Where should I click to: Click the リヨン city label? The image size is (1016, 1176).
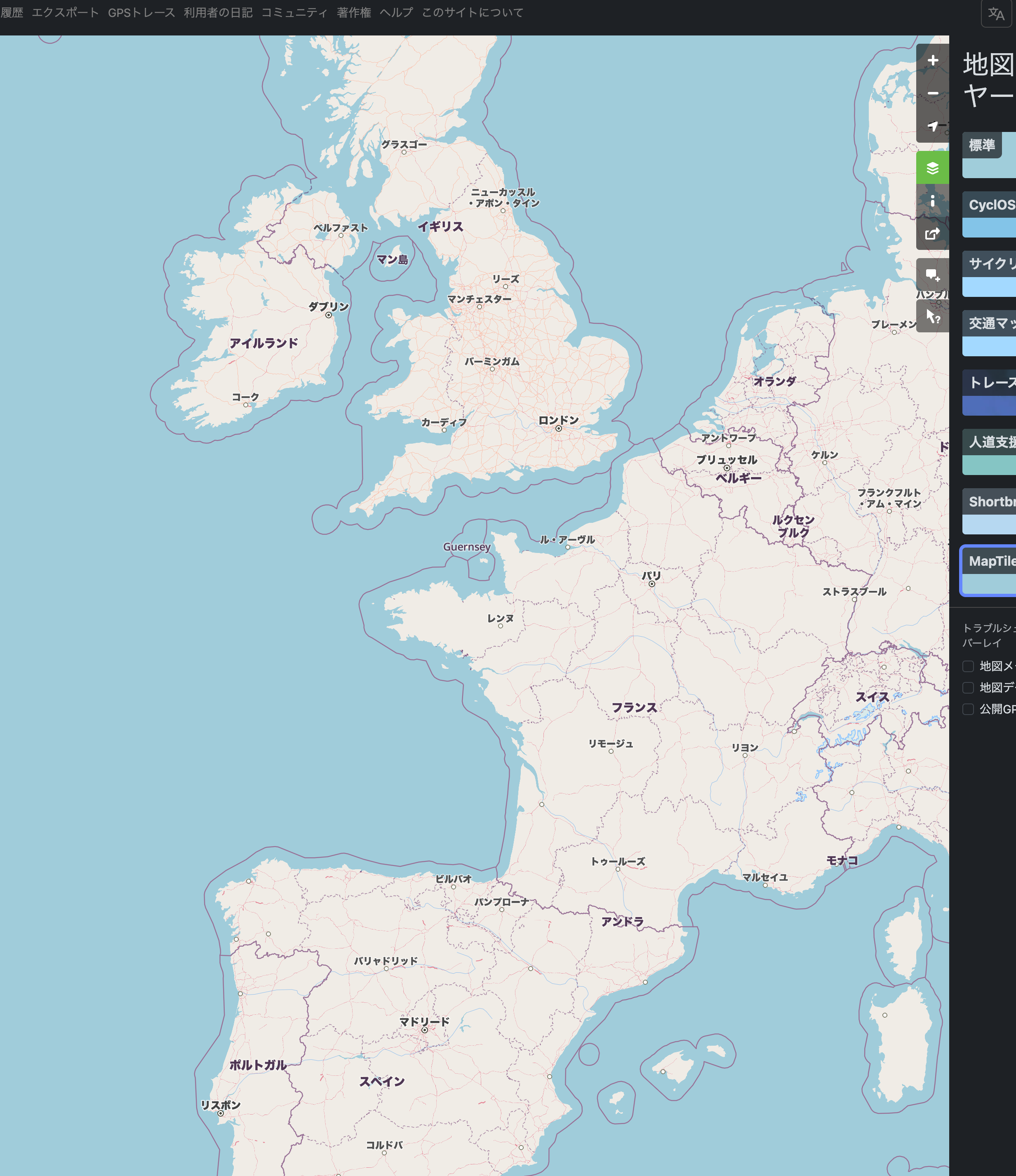coord(745,748)
